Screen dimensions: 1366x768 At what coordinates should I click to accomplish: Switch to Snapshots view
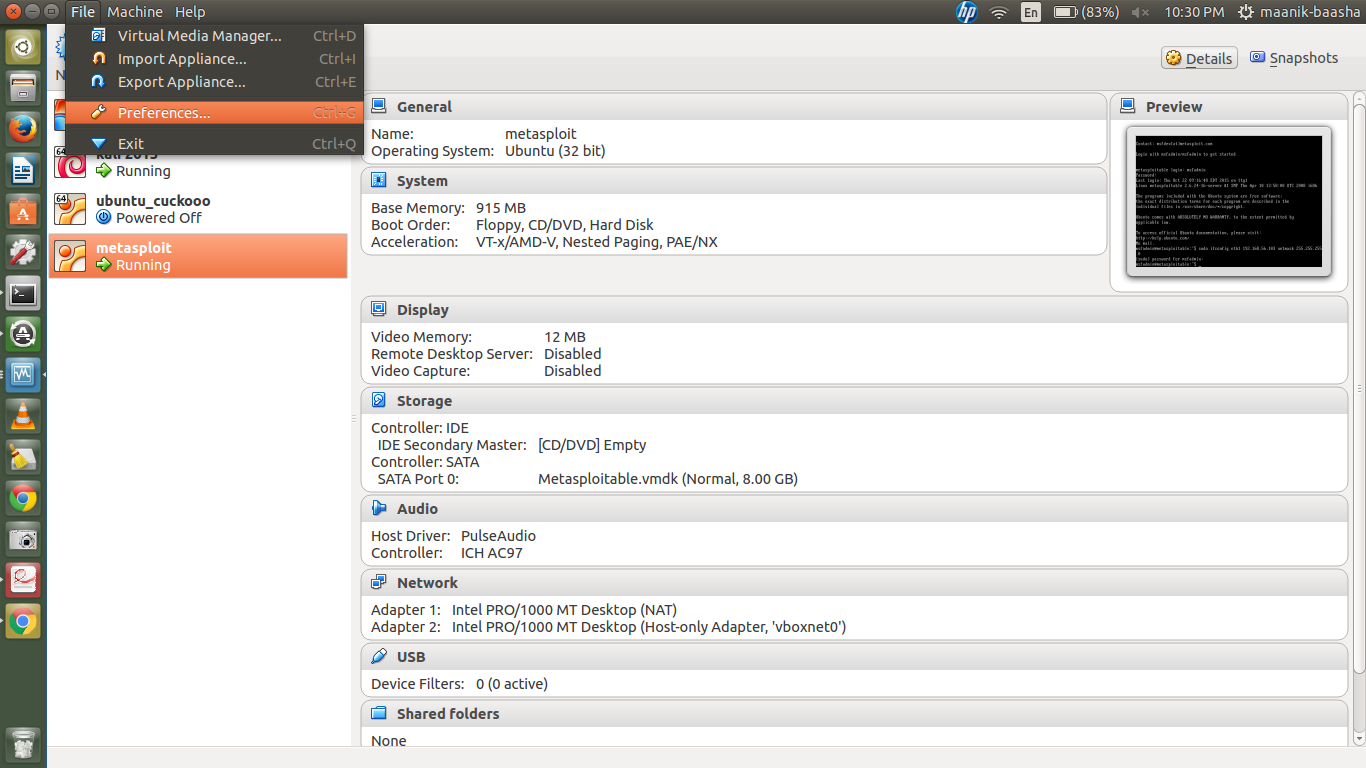click(x=1293, y=58)
